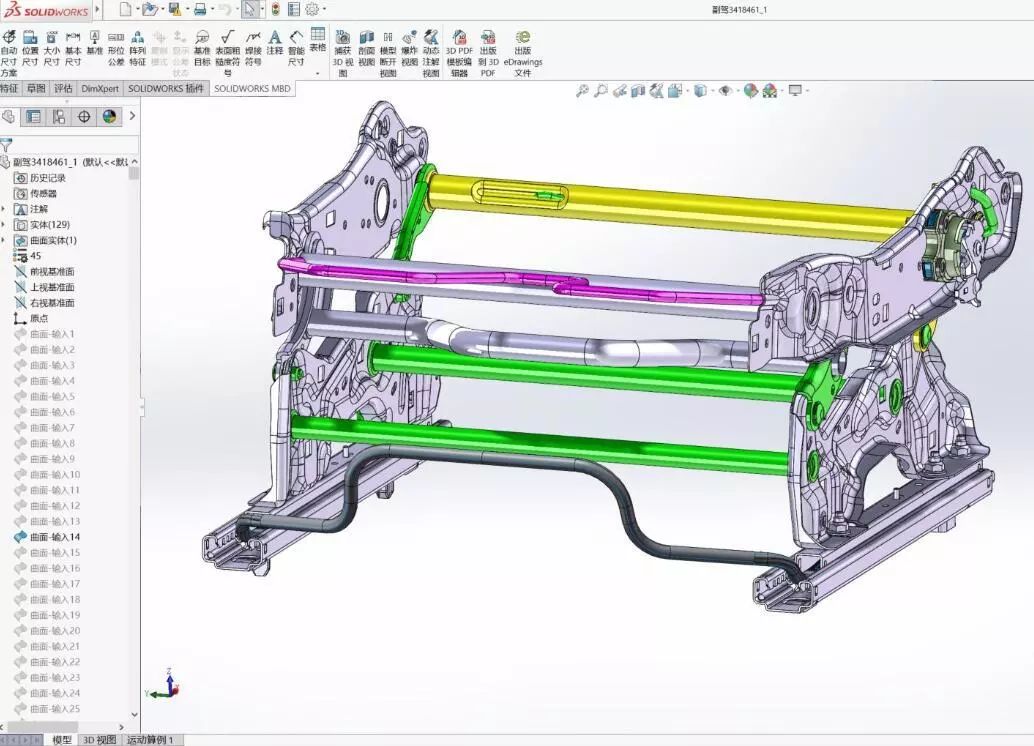Click the Rebuild traffic light icon
The image size is (1034, 746).
pos(275,10)
